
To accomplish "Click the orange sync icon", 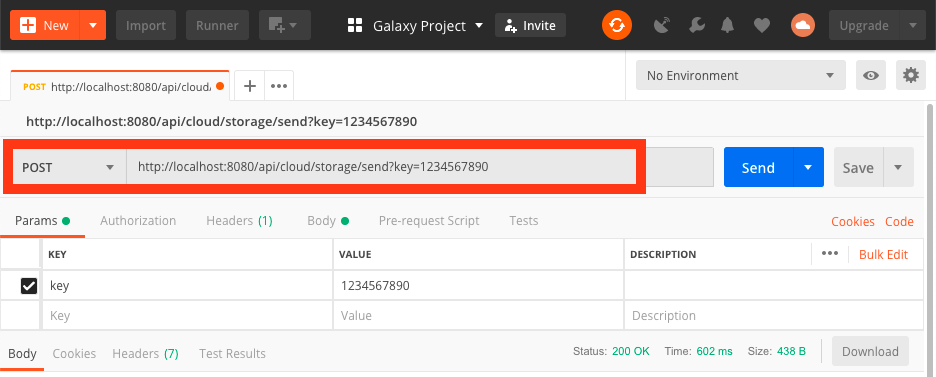I will (617, 26).
